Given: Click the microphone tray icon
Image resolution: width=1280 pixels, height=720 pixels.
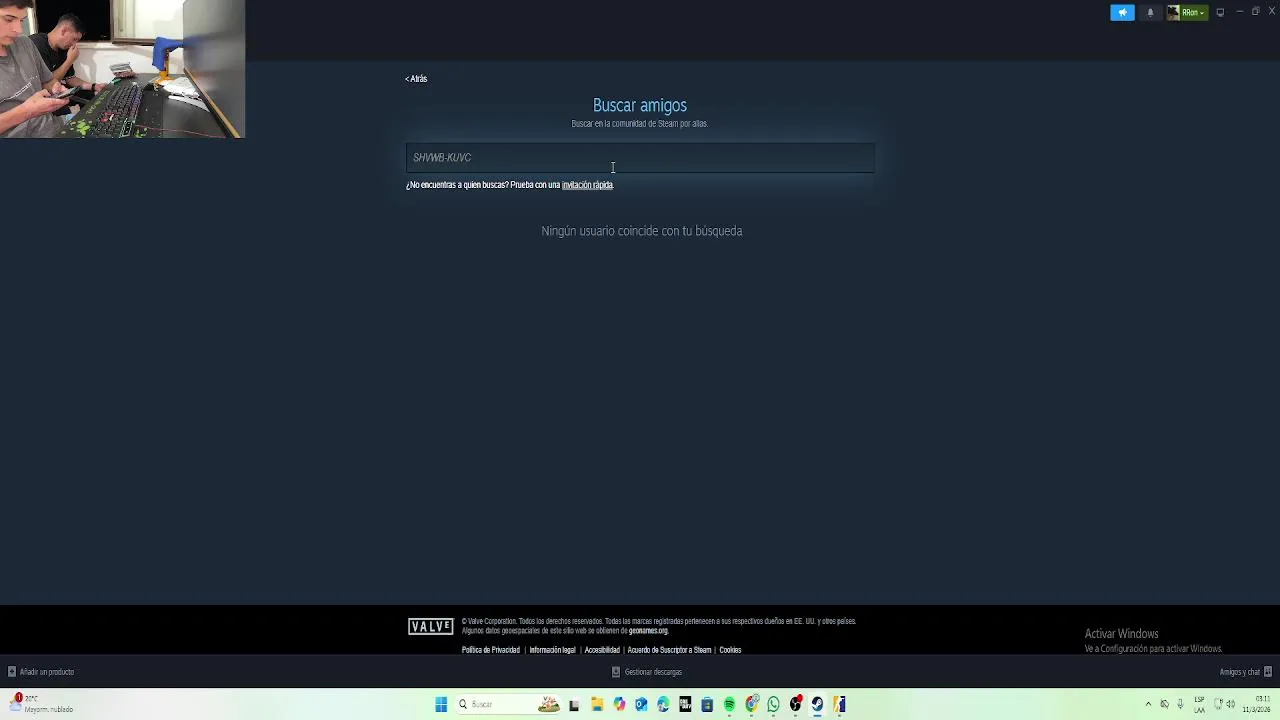Looking at the screenshot, I should pos(1180,704).
